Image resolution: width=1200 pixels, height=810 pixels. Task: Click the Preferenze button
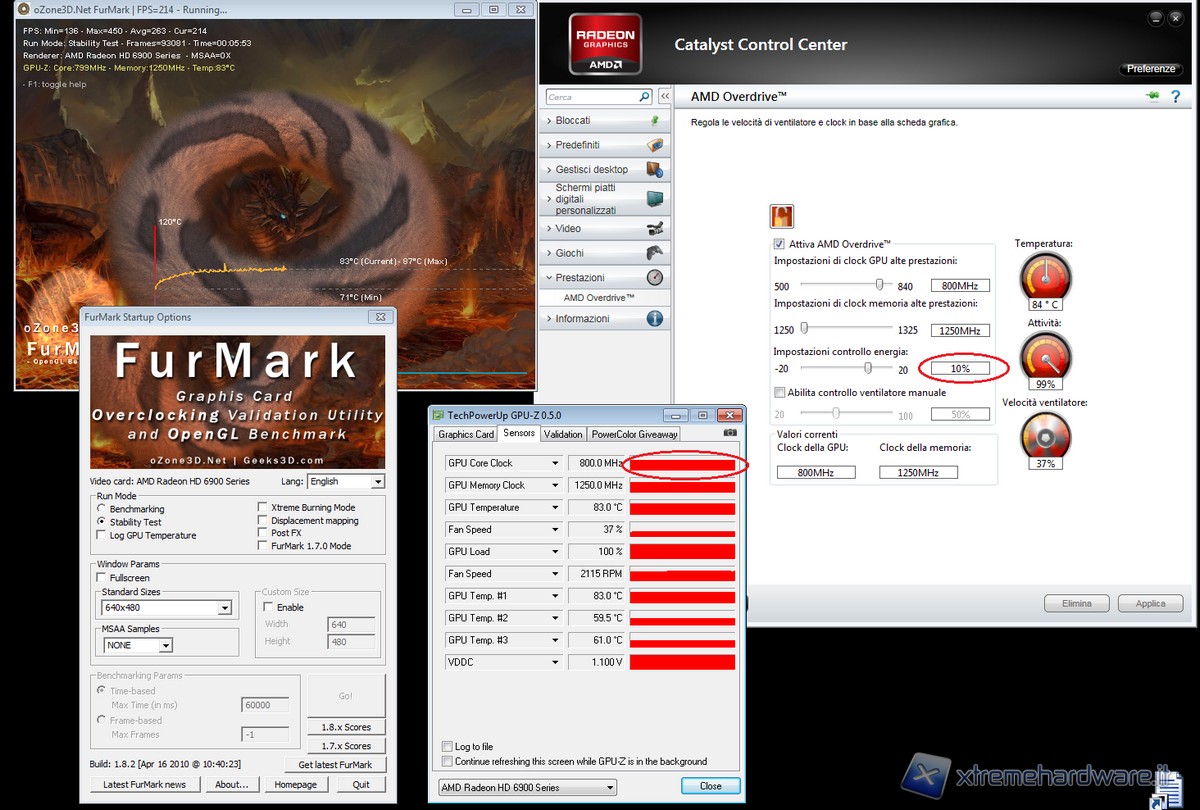(1151, 69)
